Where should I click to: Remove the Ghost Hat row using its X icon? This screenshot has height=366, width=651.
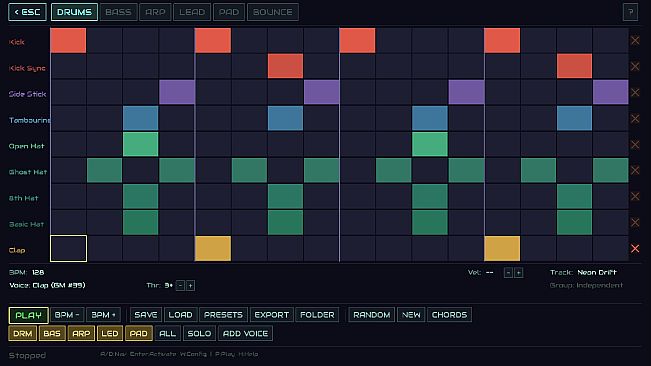point(635,170)
